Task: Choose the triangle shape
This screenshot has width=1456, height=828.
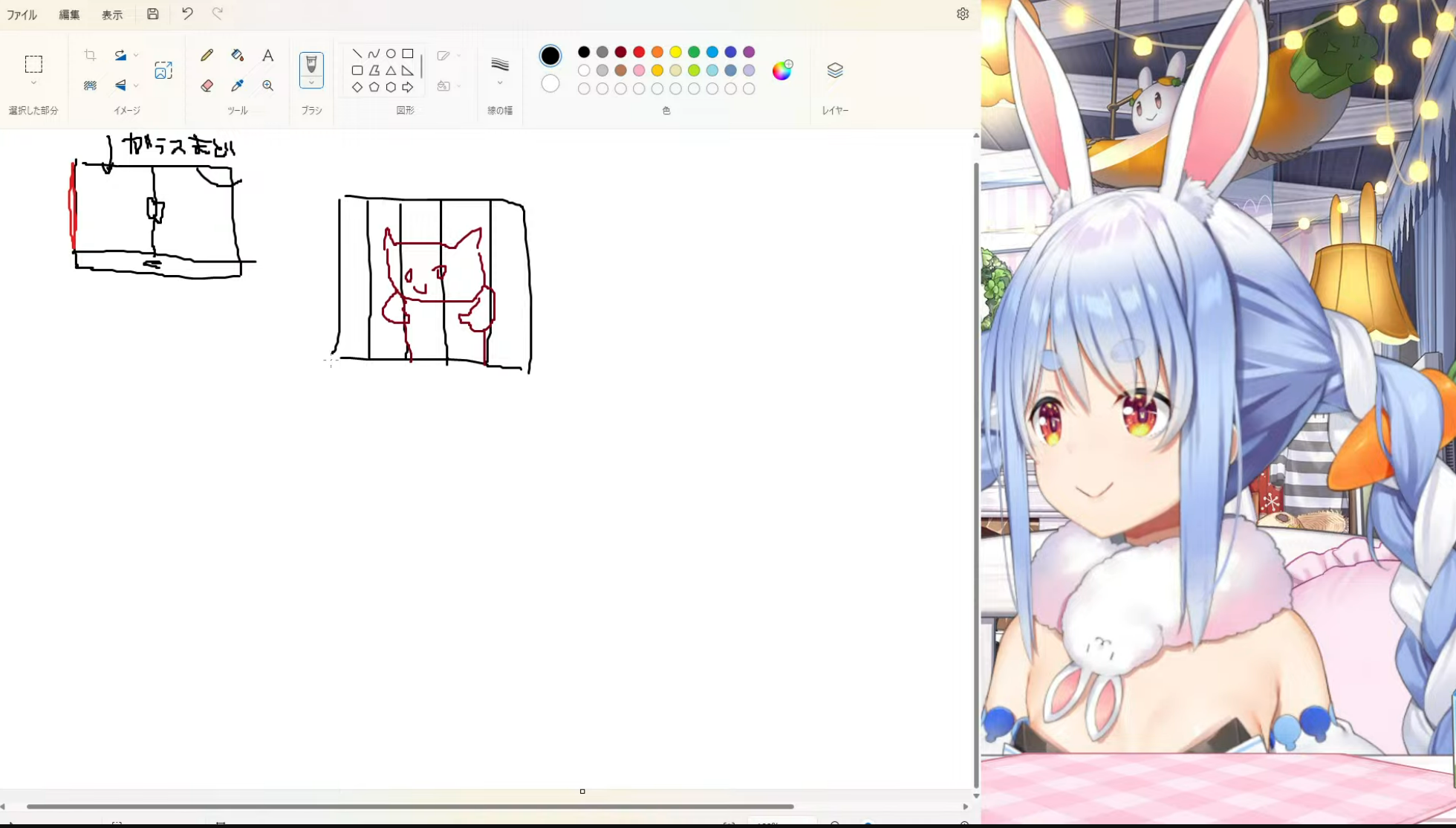Action: point(391,71)
